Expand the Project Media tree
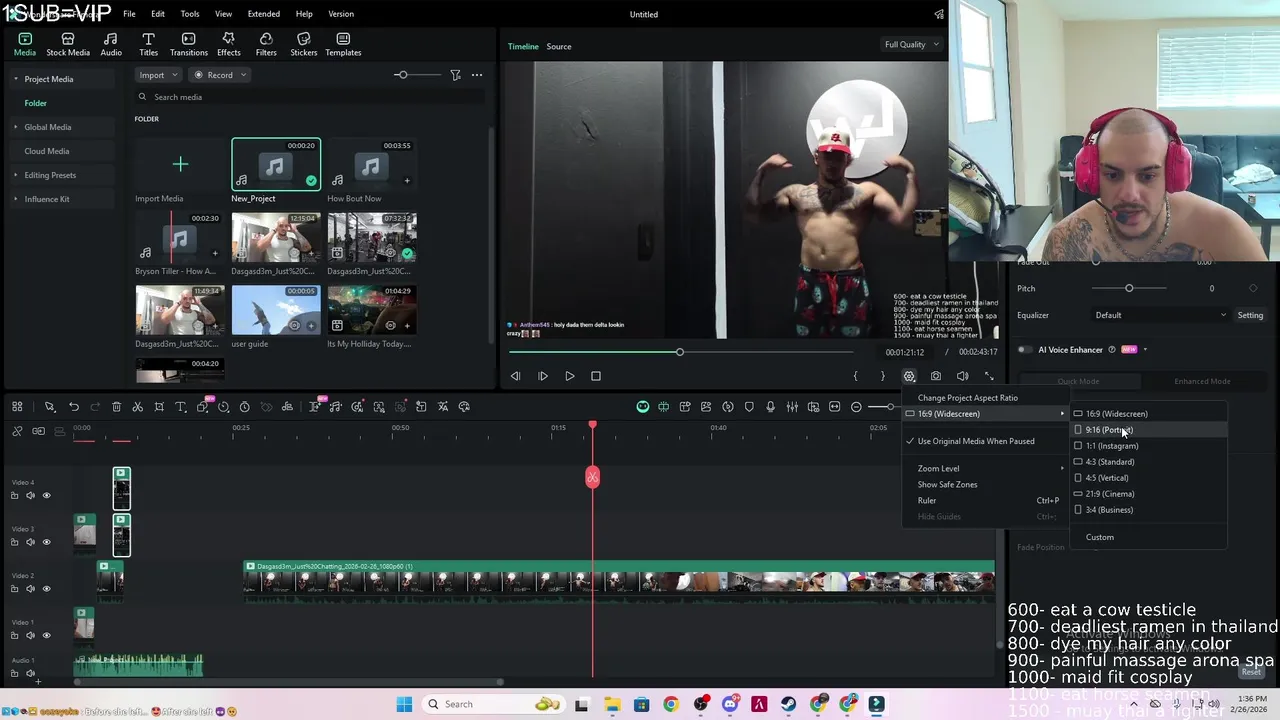Screen dimensions: 1280x720 tap(15, 79)
